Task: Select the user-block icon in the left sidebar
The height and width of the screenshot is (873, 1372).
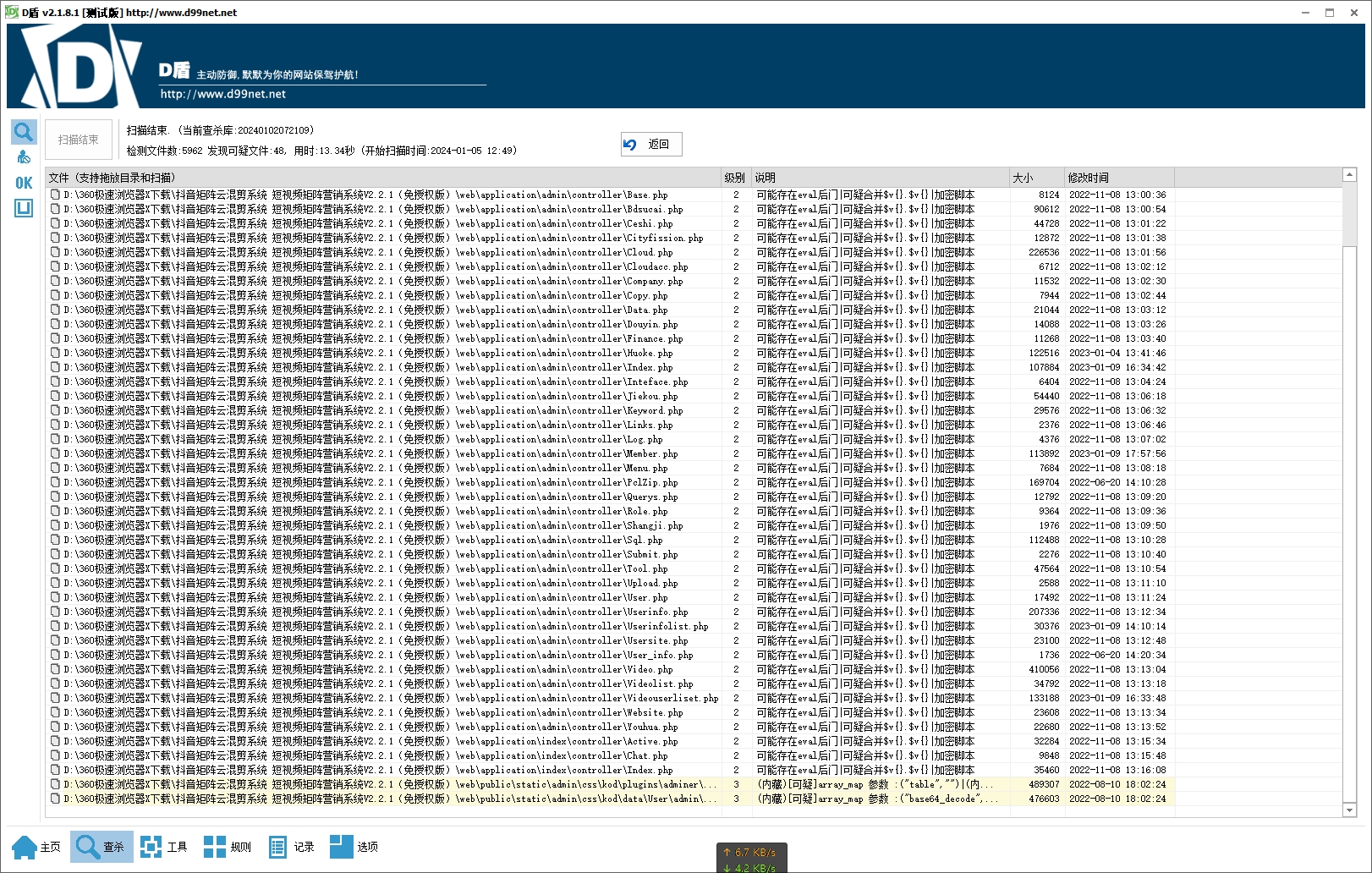Action: click(24, 157)
